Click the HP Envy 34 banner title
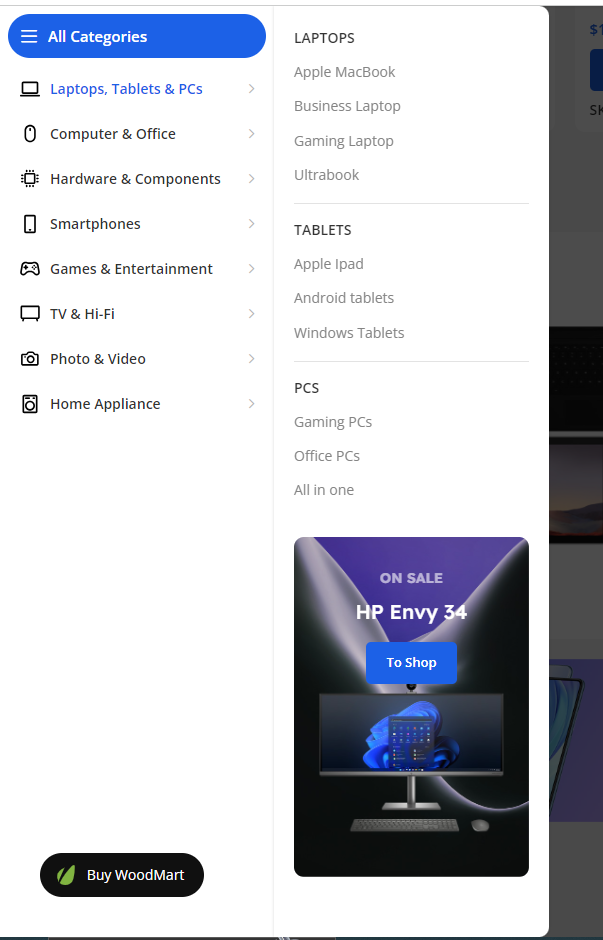This screenshot has width=603, height=940. pyautogui.click(x=411, y=612)
